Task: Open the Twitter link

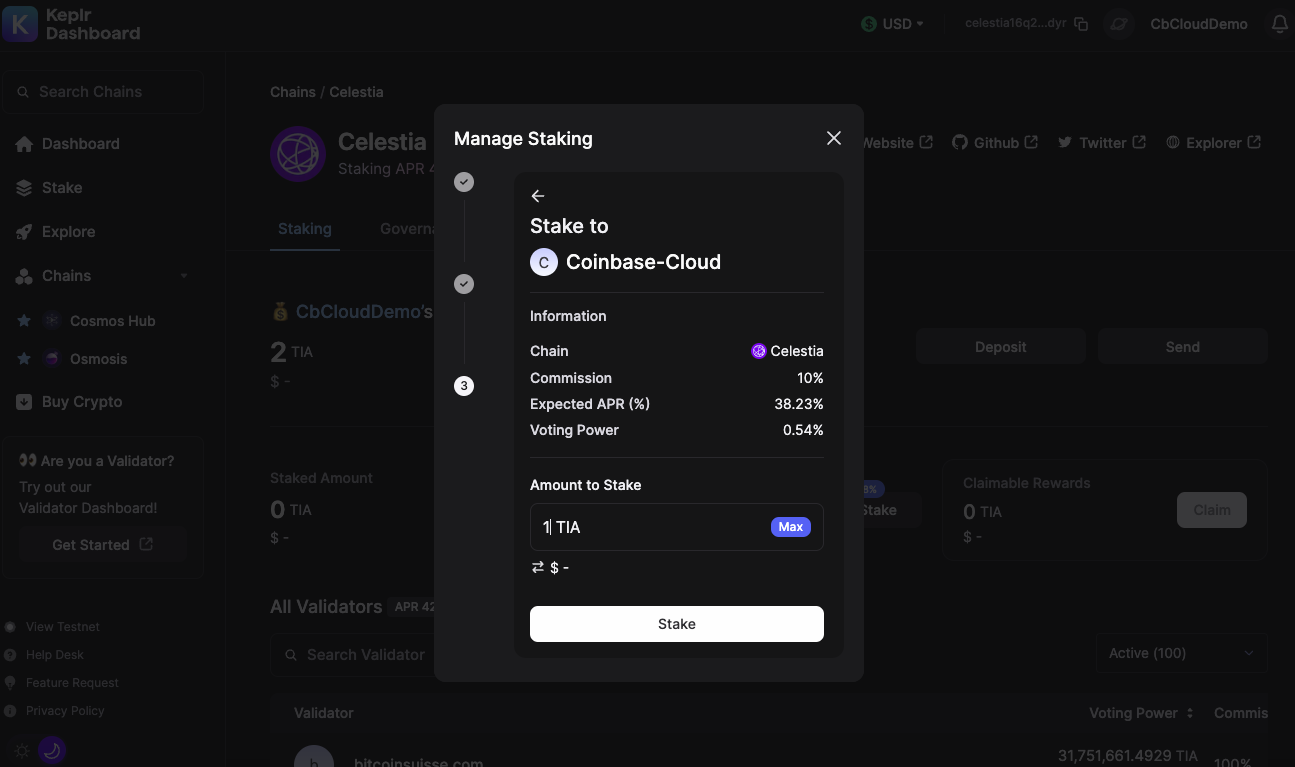Action: (1101, 143)
